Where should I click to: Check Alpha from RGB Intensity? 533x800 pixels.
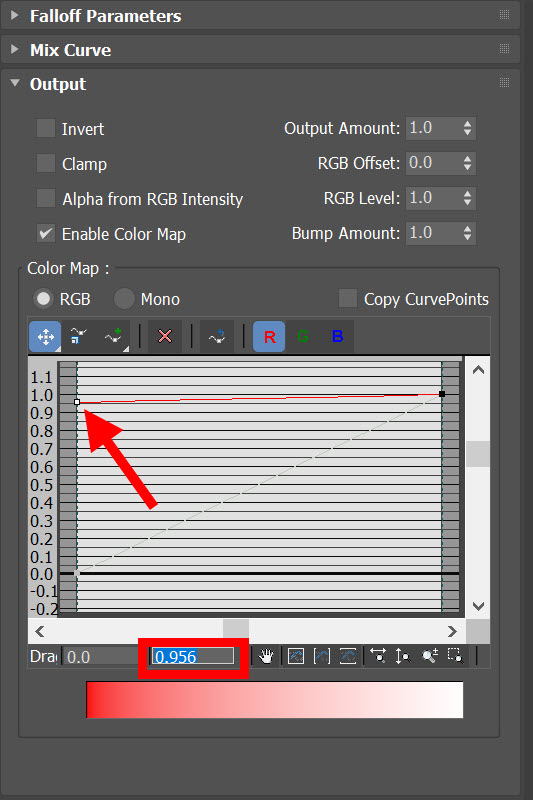click(x=46, y=198)
